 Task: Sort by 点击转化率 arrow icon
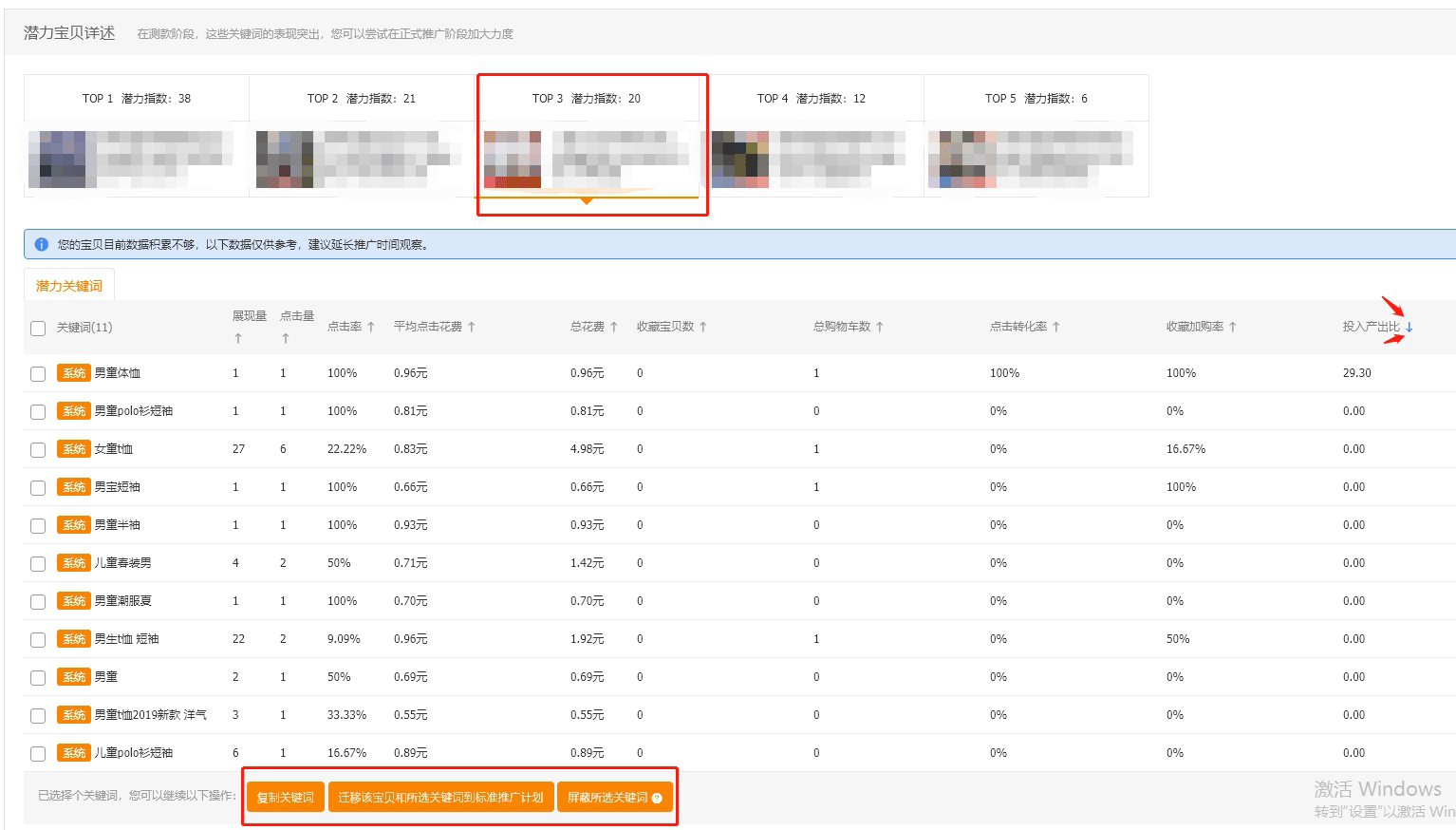(x=1056, y=327)
